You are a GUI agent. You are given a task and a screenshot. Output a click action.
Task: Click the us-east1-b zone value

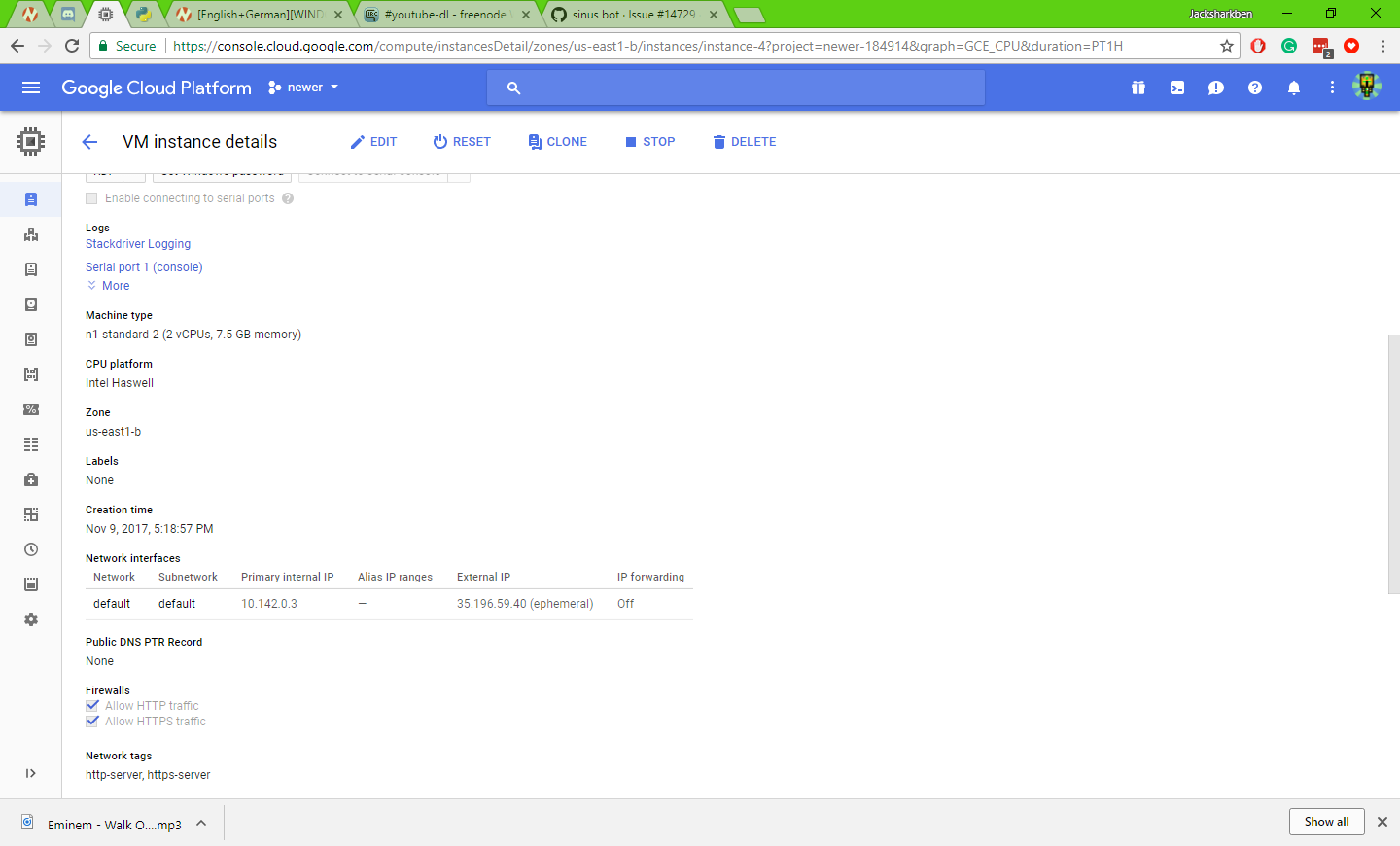(x=113, y=432)
